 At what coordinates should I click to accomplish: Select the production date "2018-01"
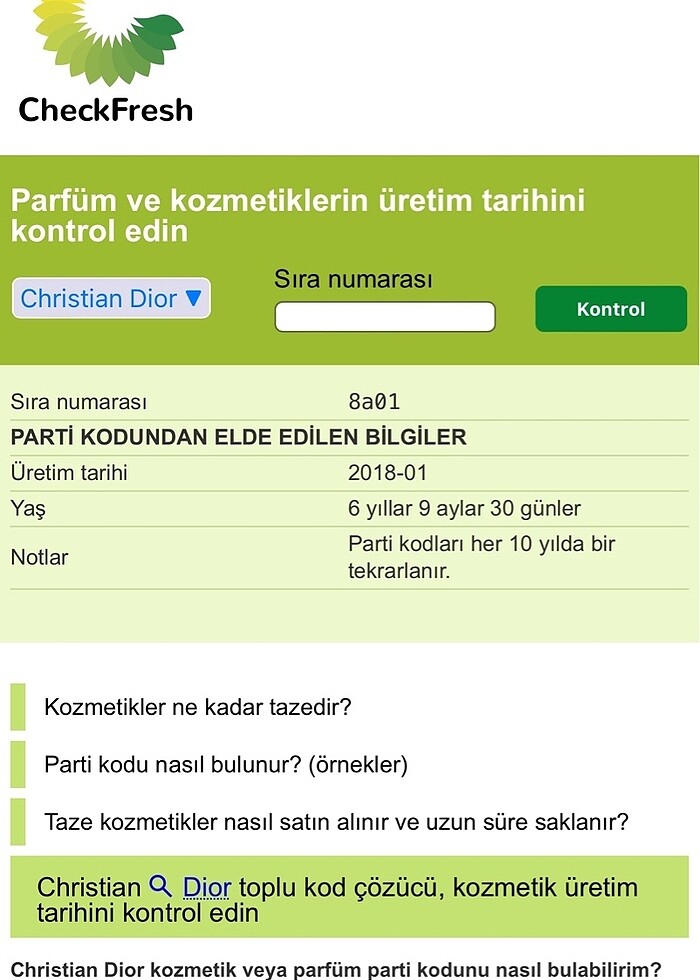[x=384, y=472]
